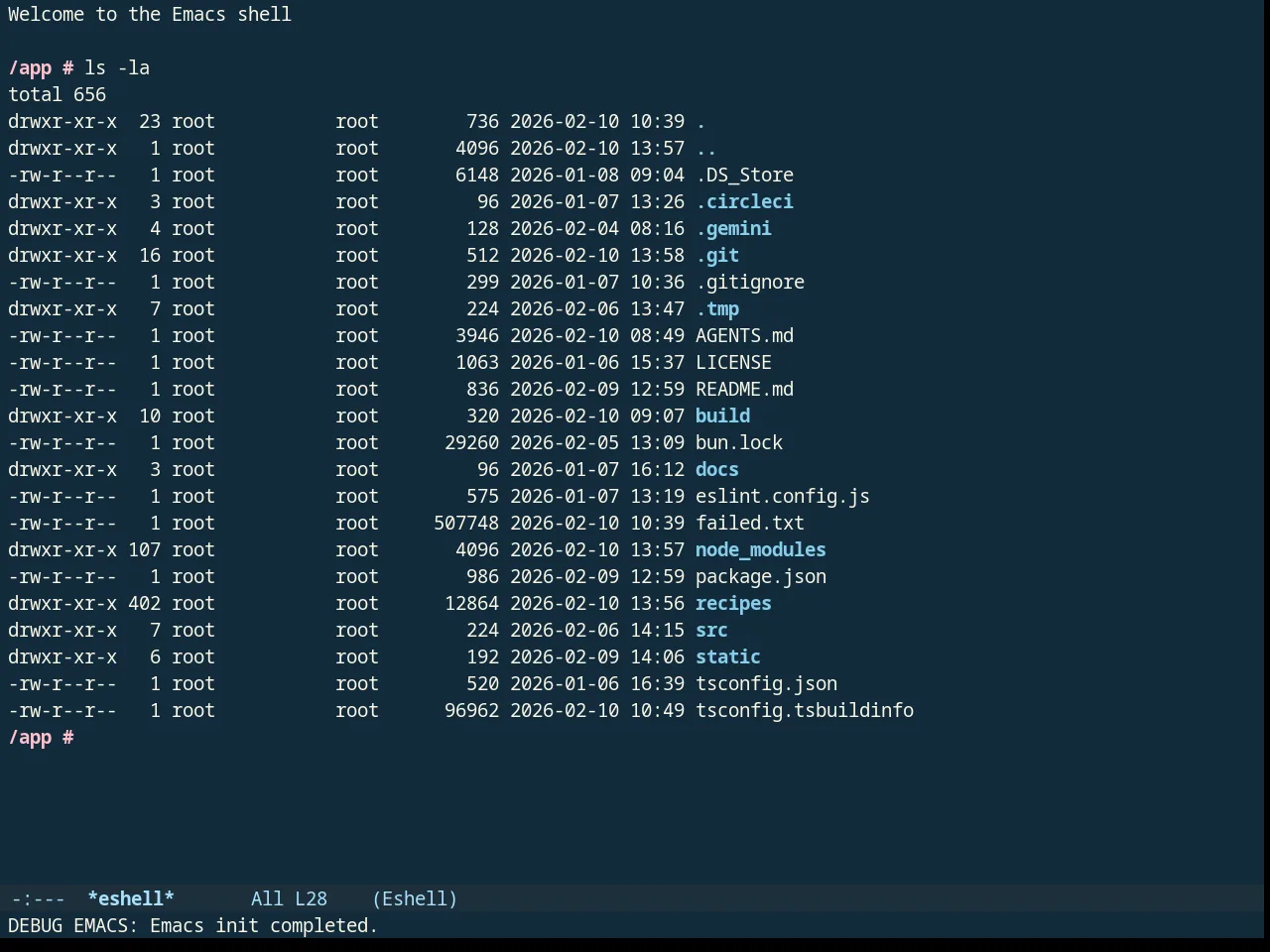1270x952 pixels.
Task: Select the AGENTS.md file name
Action: pyautogui.click(x=744, y=335)
